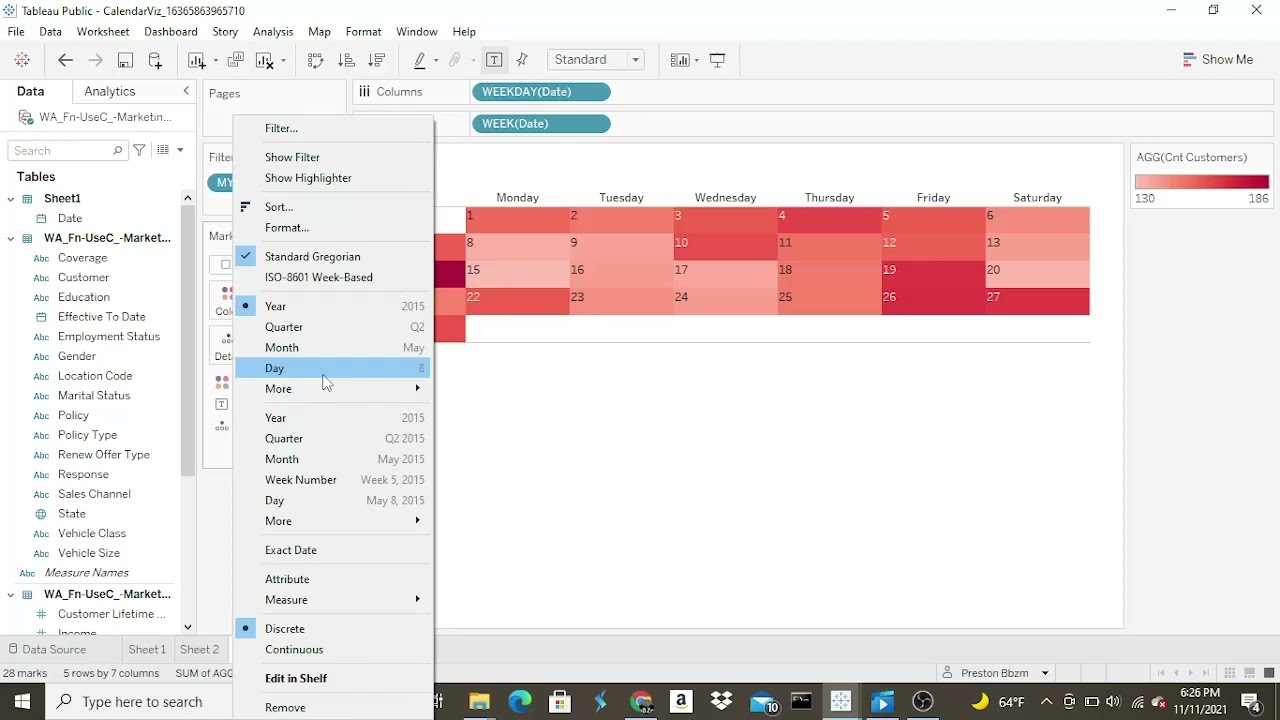Expand the first More submenu
The height and width of the screenshot is (720, 1280).
coord(333,389)
